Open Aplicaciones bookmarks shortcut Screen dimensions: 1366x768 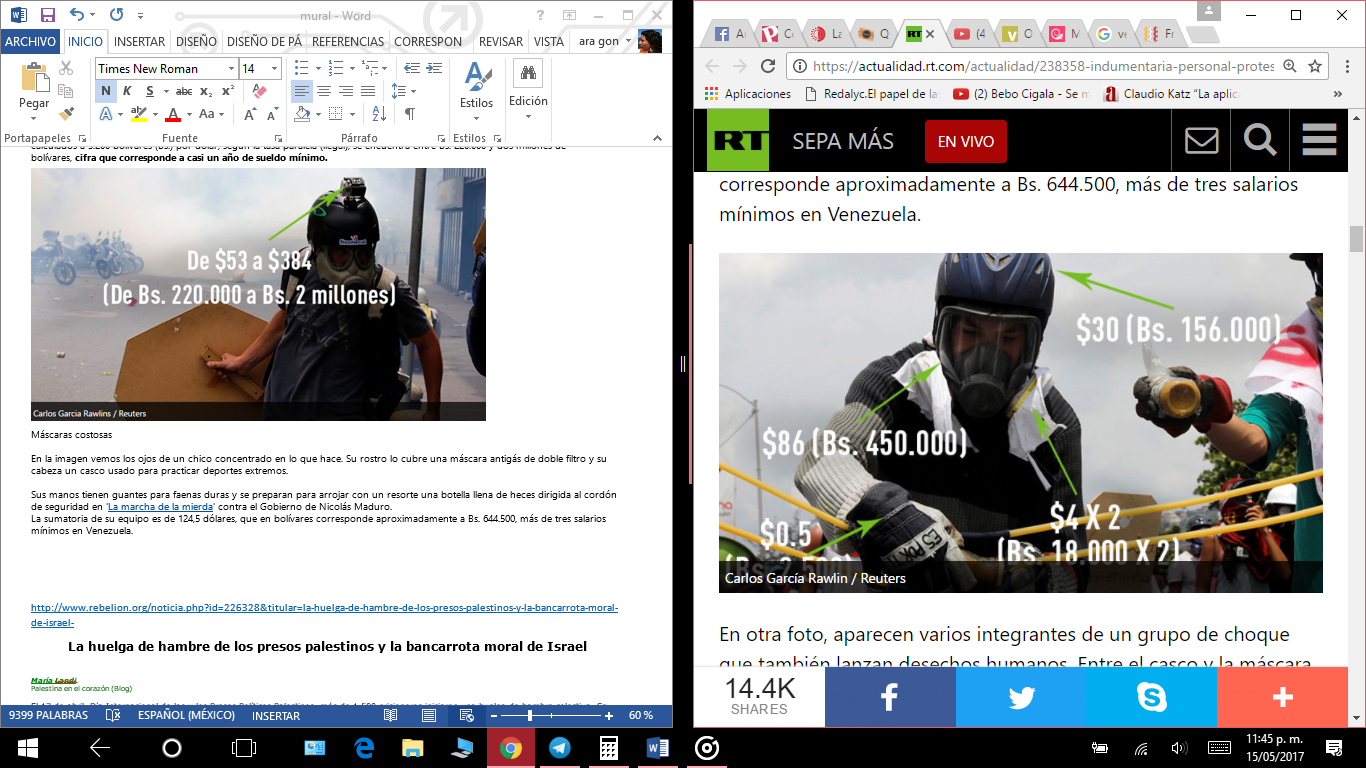pyautogui.click(x=747, y=94)
